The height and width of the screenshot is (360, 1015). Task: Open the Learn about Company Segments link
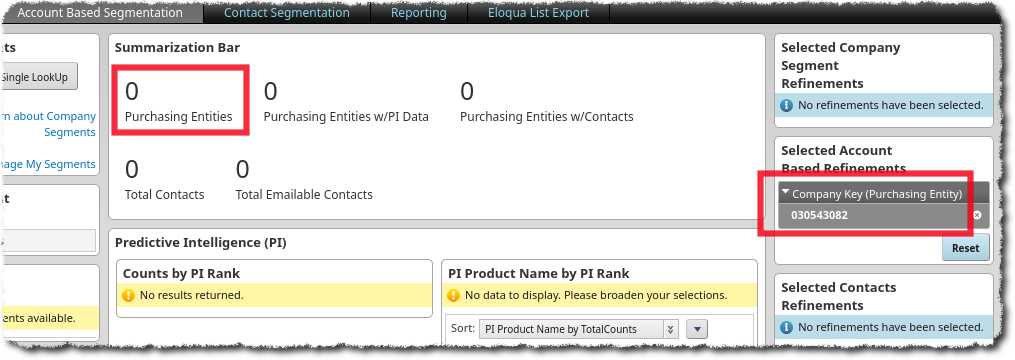point(48,124)
